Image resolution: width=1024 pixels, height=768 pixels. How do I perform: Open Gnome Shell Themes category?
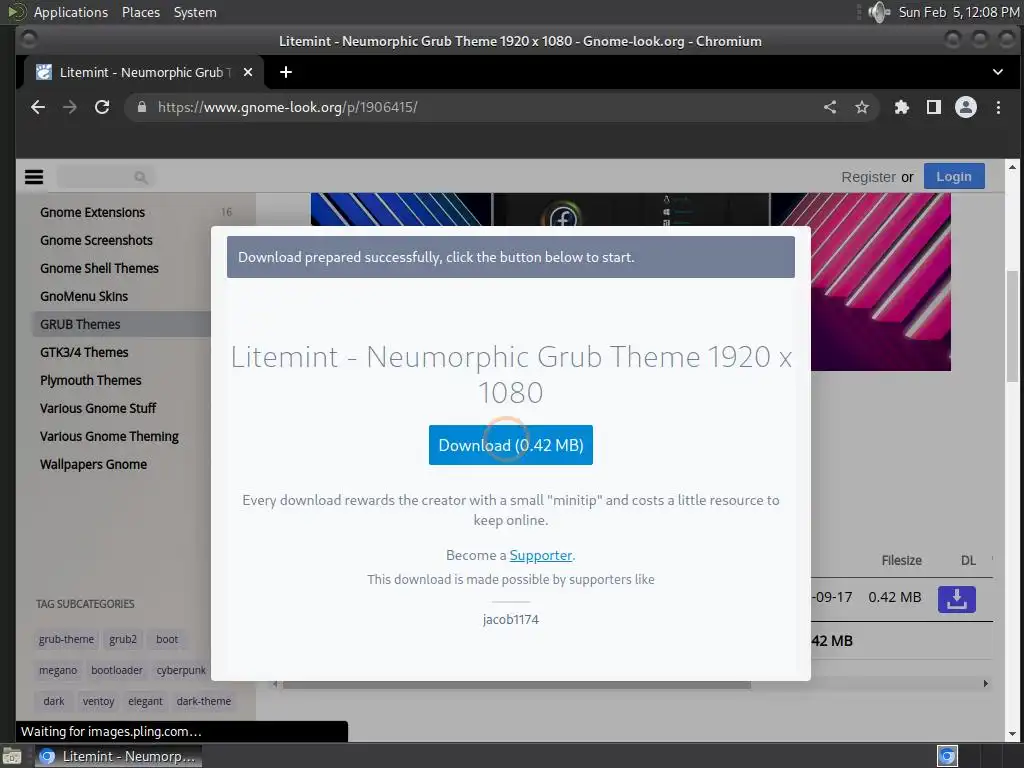click(x=99, y=268)
